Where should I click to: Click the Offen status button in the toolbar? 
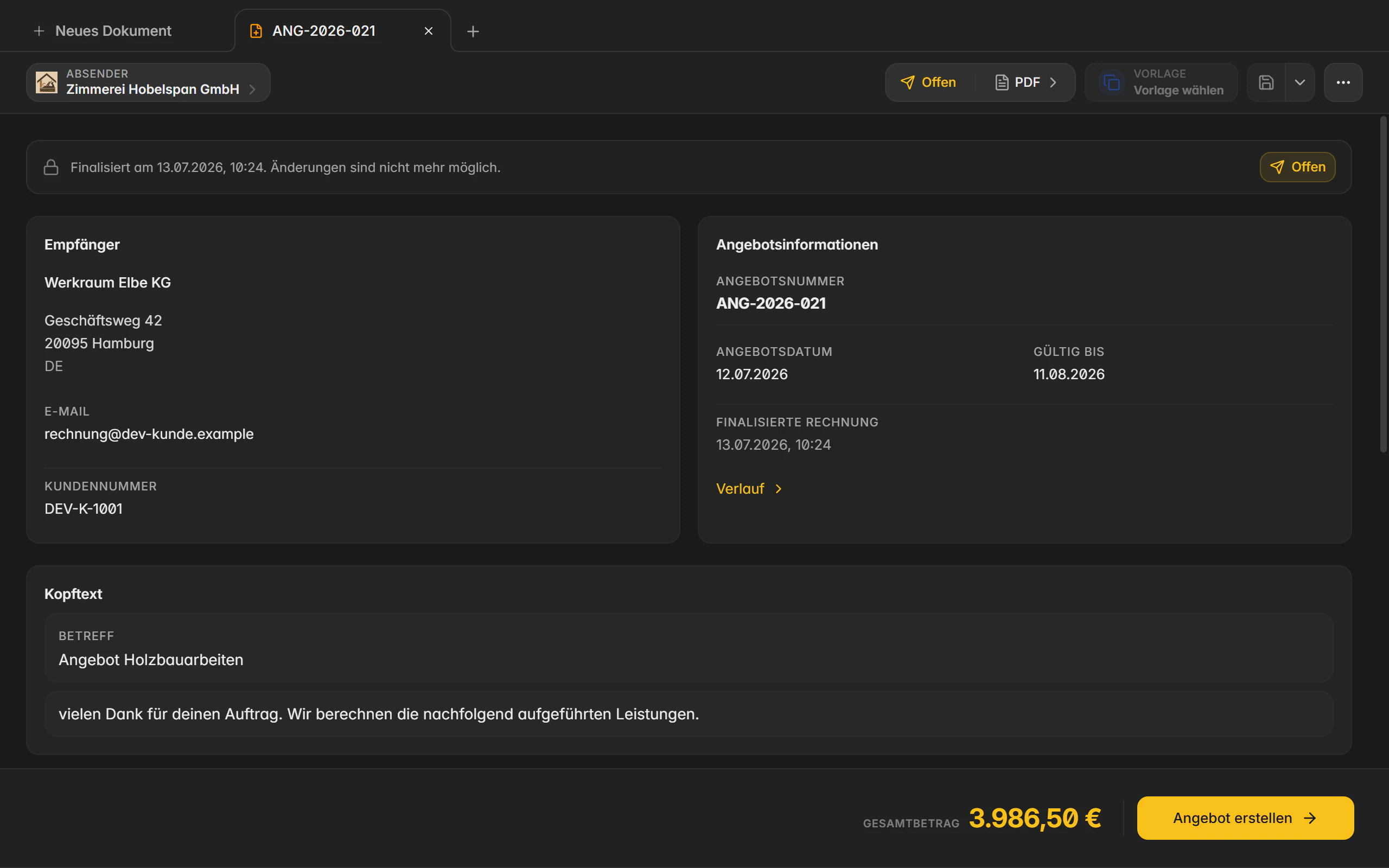pos(929,82)
